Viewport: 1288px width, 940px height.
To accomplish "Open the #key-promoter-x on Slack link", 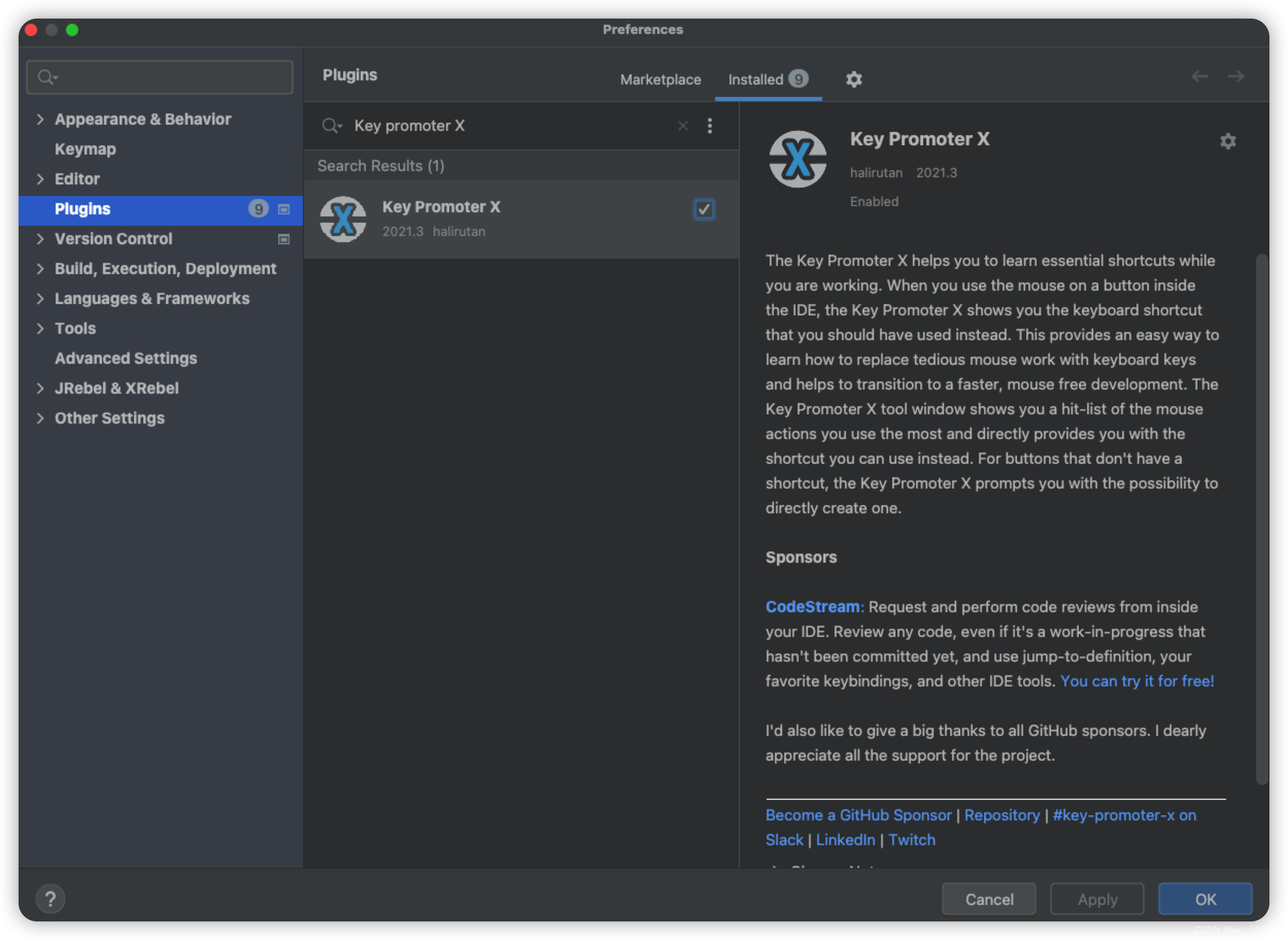I will click(1124, 815).
